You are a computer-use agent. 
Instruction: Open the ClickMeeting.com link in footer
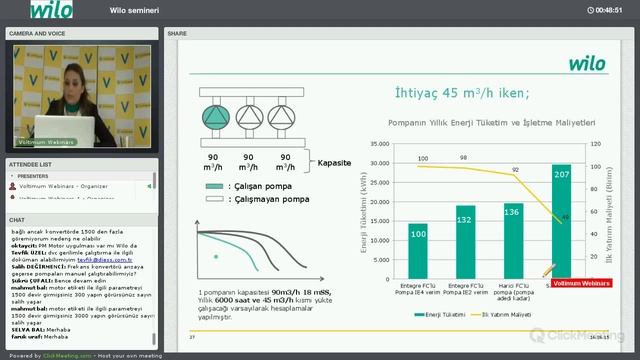67,356
